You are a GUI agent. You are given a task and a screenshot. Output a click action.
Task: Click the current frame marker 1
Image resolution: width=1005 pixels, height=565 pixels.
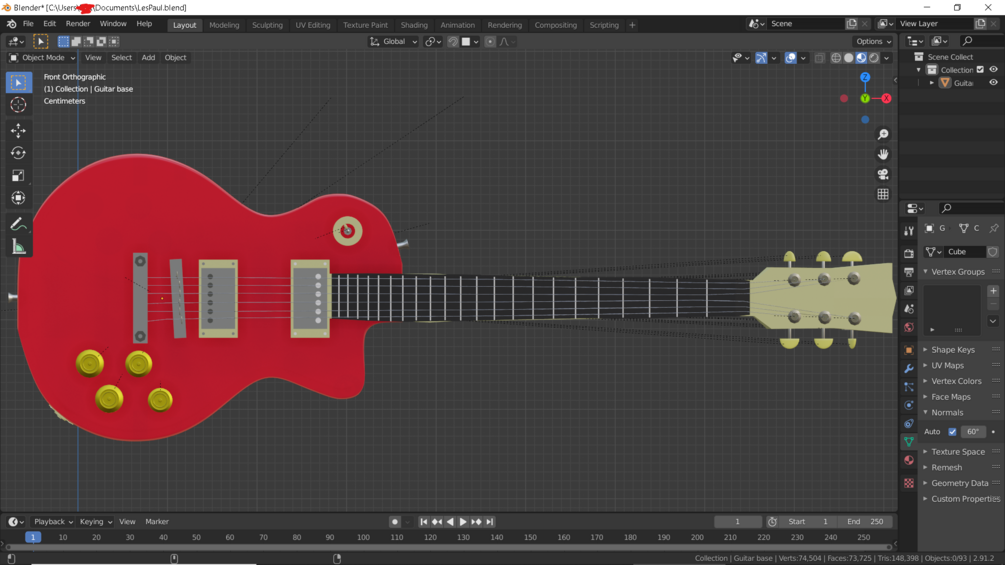click(33, 537)
